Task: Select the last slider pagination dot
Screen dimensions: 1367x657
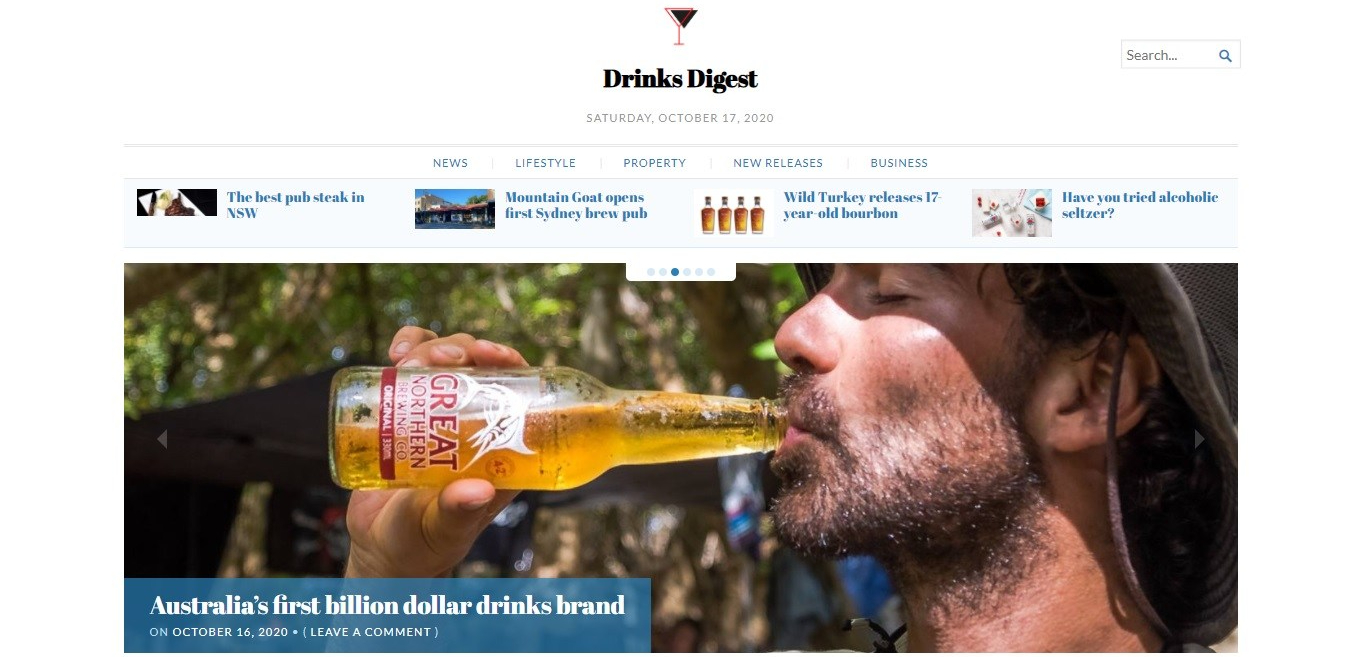Action: (x=711, y=272)
